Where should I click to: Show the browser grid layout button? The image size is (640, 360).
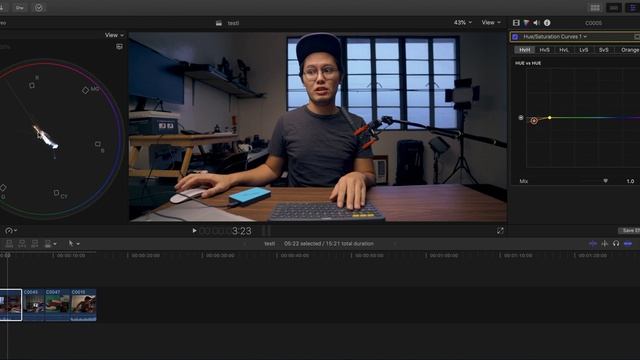pyautogui.click(x=595, y=8)
